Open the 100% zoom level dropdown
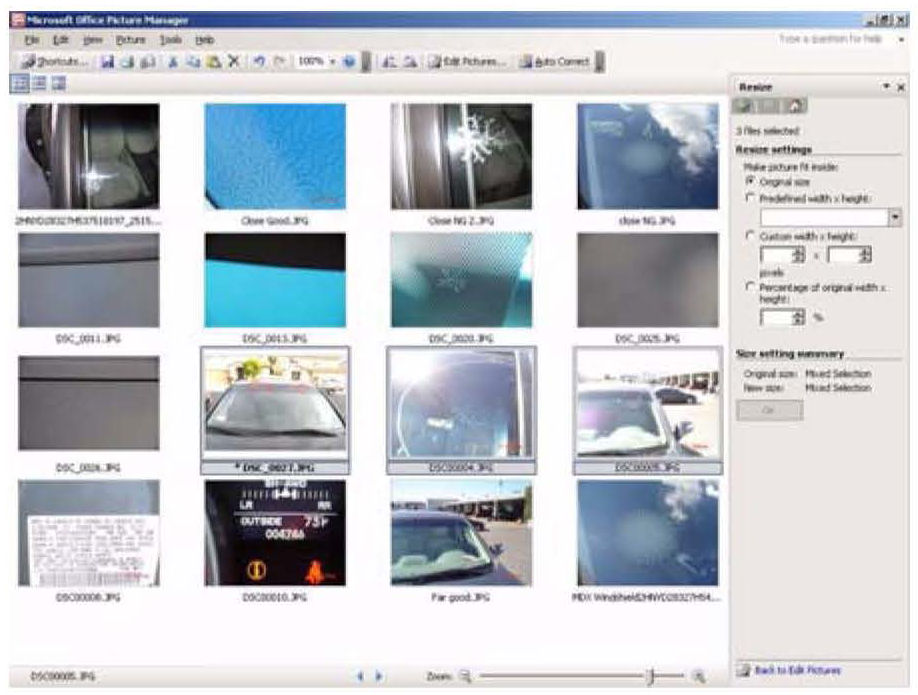918x695 pixels. click(333, 61)
